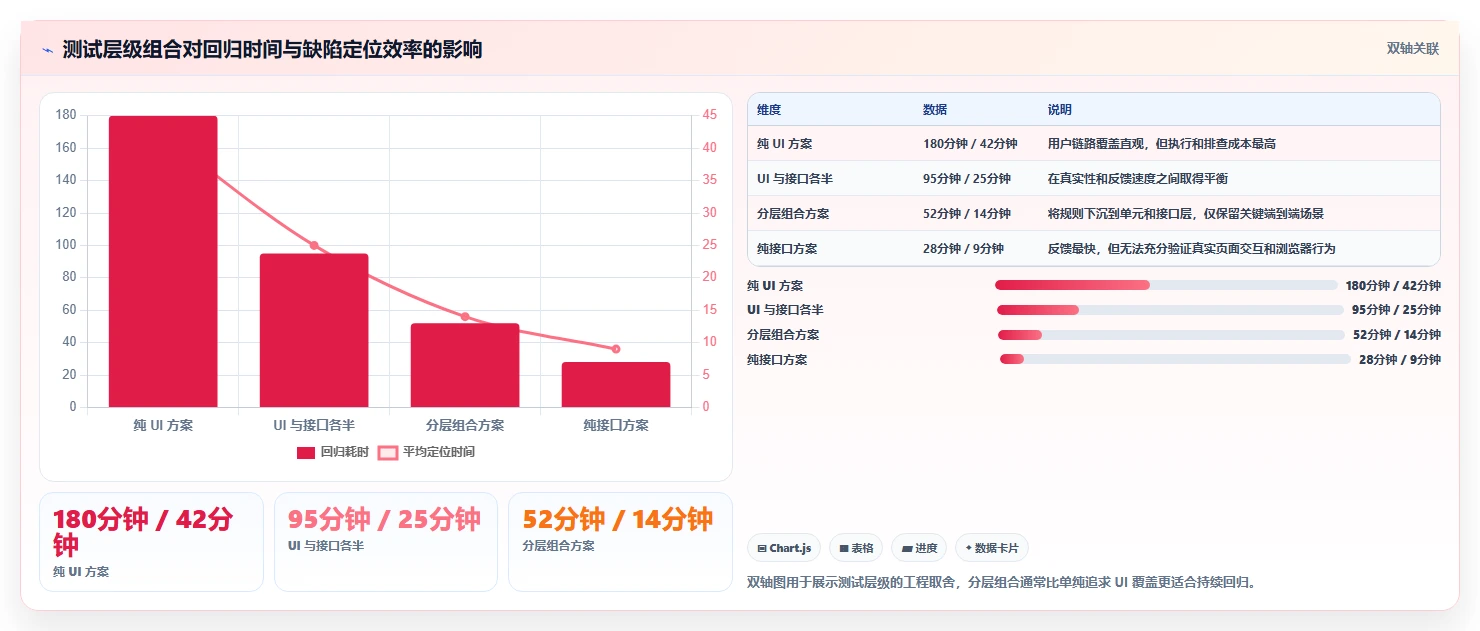
Task: Click table cell 52分钟 / 14分钟
Action: [967, 214]
